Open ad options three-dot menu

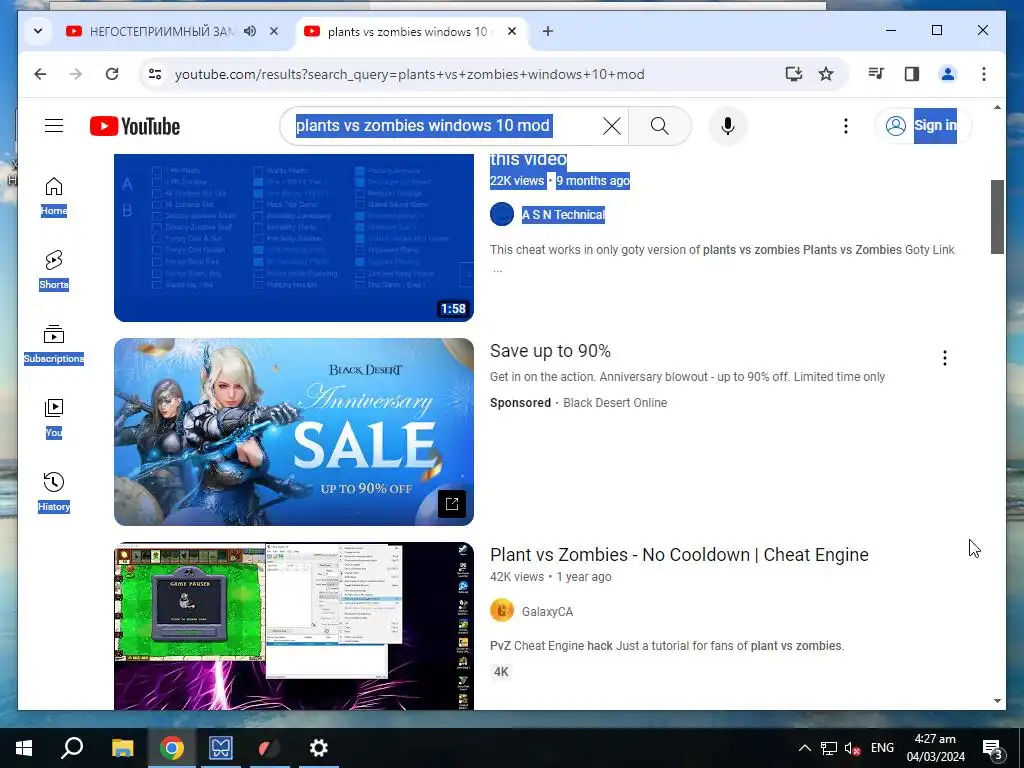coord(944,358)
